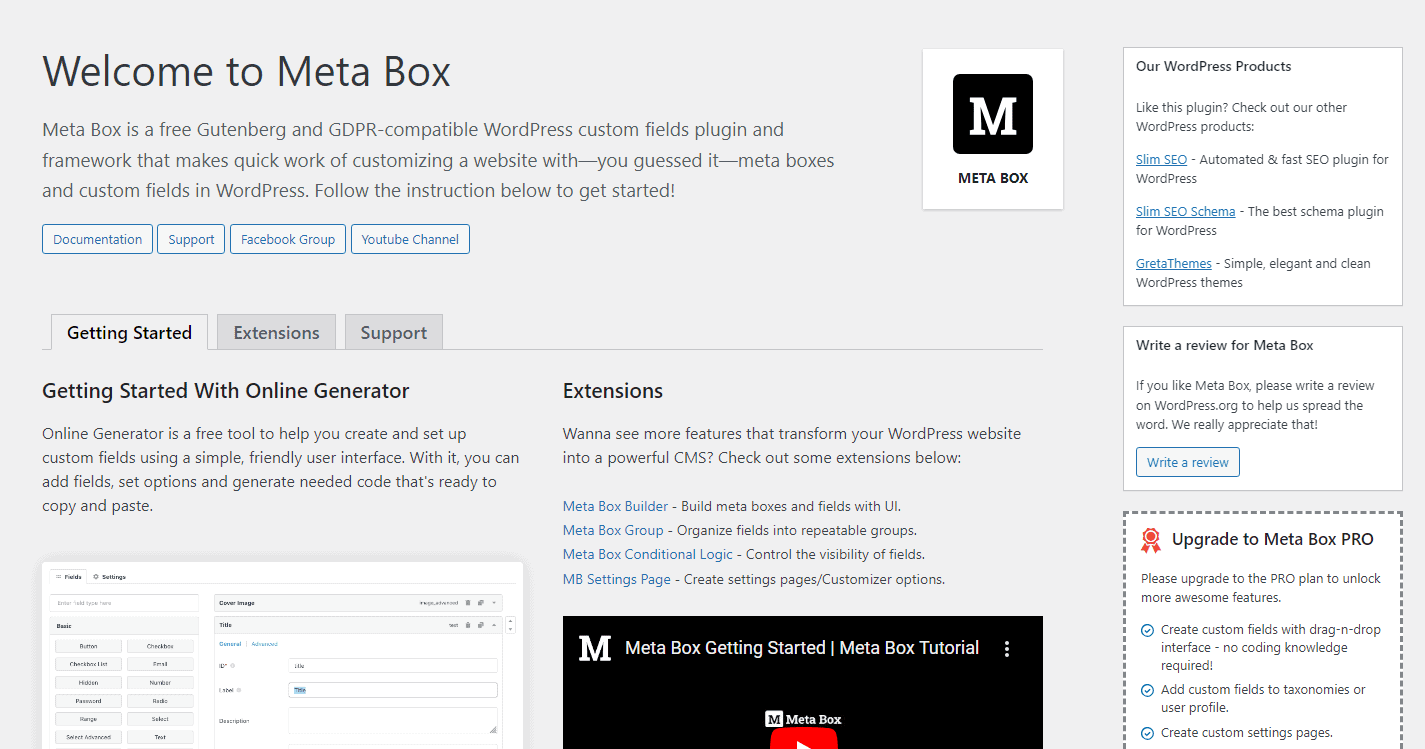Visit the Facebook Group button
The width and height of the screenshot is (1425, 749).
point(288,239)
